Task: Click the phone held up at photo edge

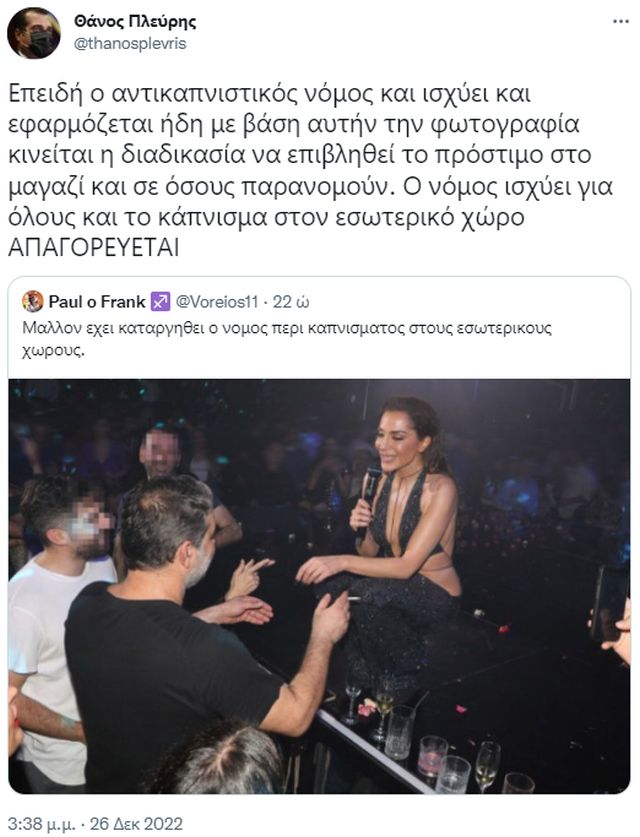Action: 609,603
